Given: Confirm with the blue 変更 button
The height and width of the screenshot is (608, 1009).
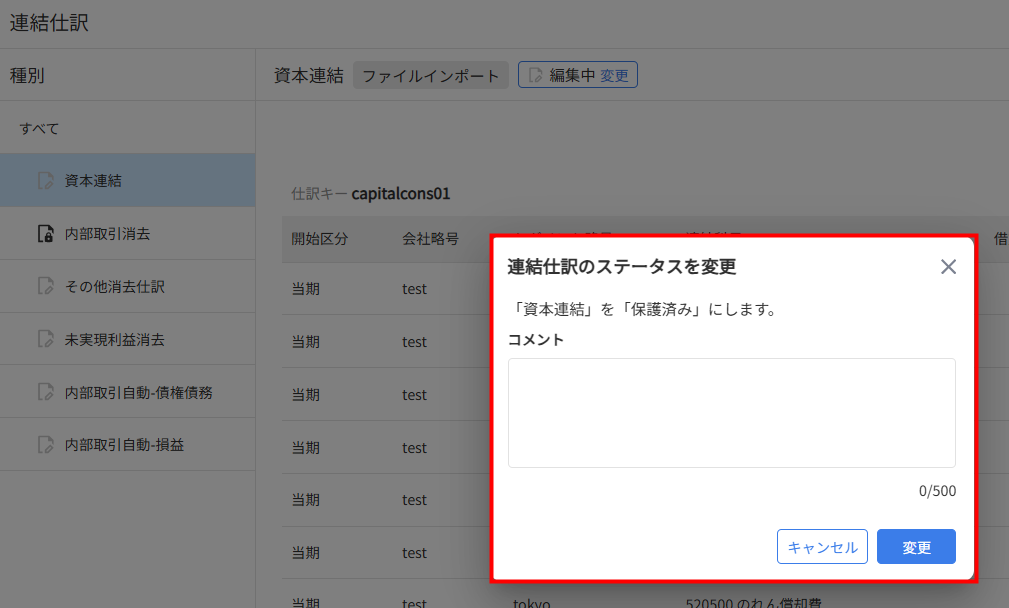Looking at the screenshot, I should point(916,547).
